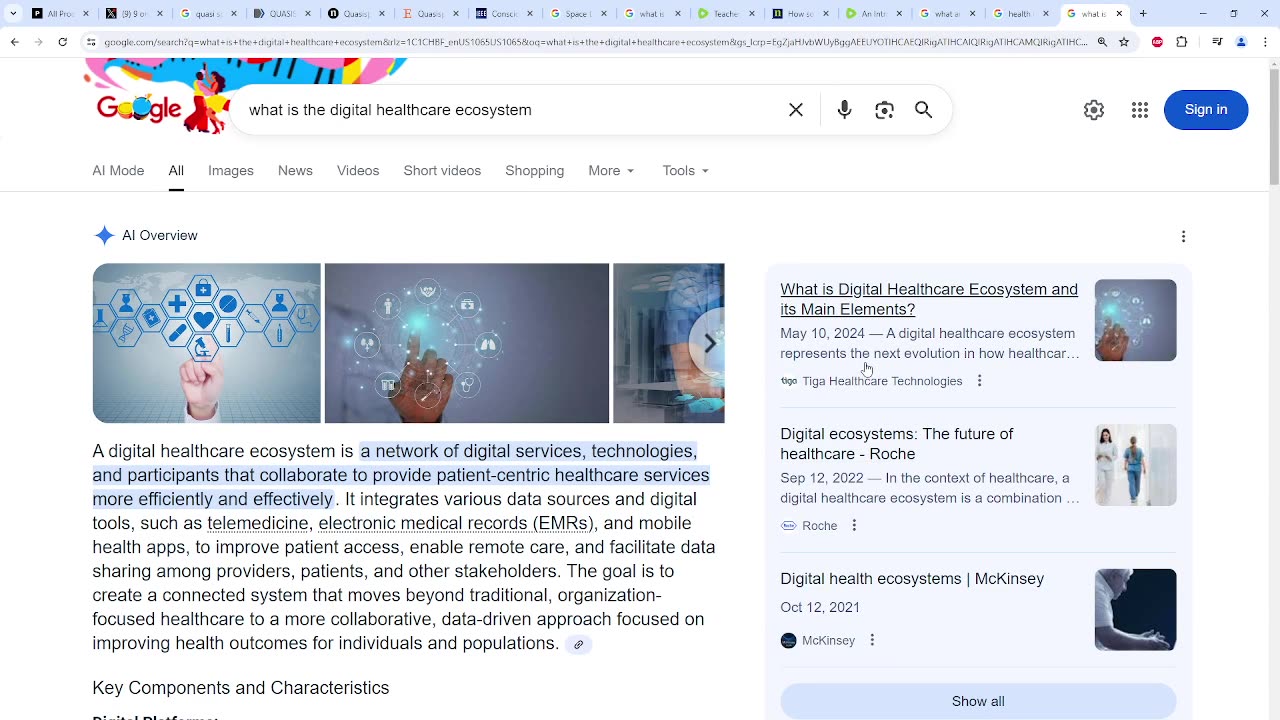Open McKinsey result three-dot options

point(872,641)
